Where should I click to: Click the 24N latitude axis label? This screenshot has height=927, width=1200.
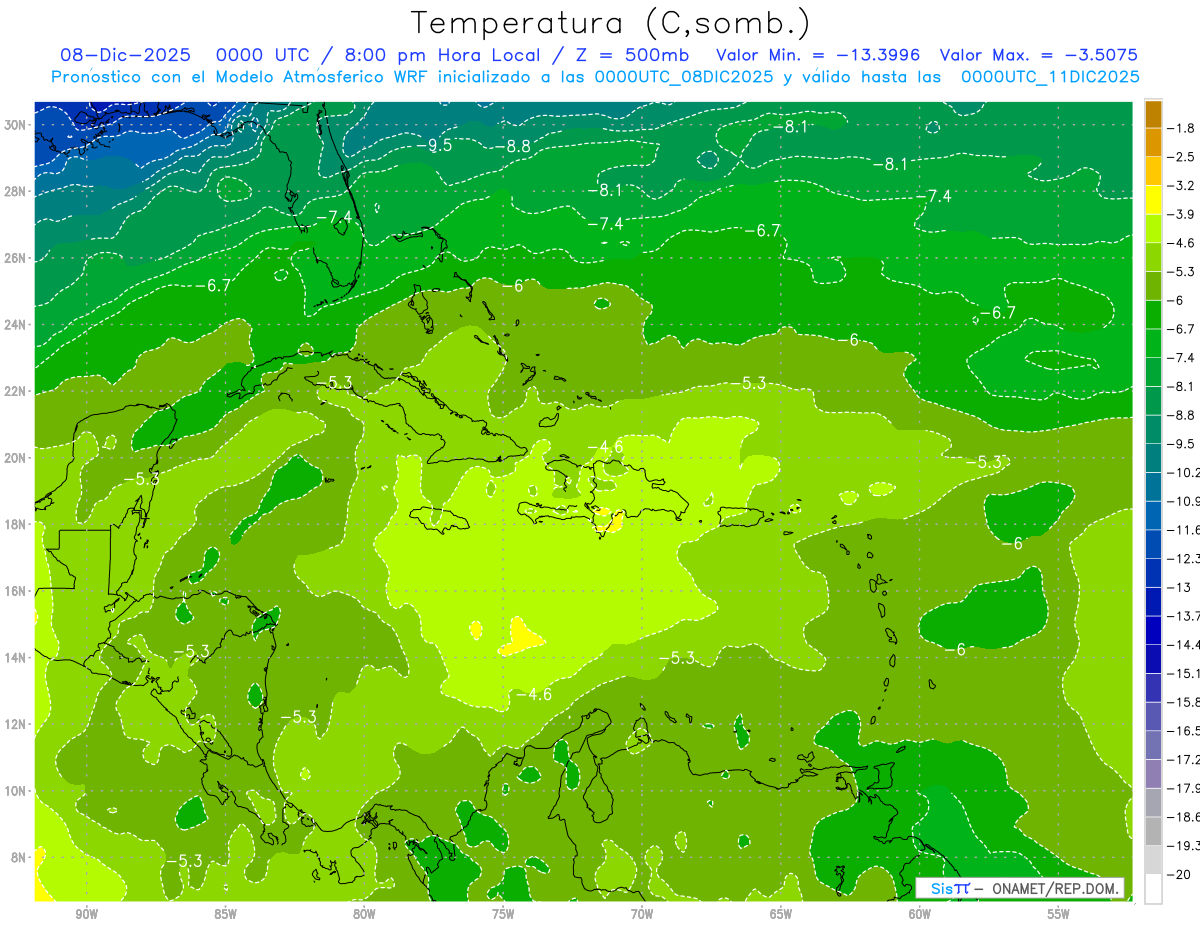pos(15,324)
